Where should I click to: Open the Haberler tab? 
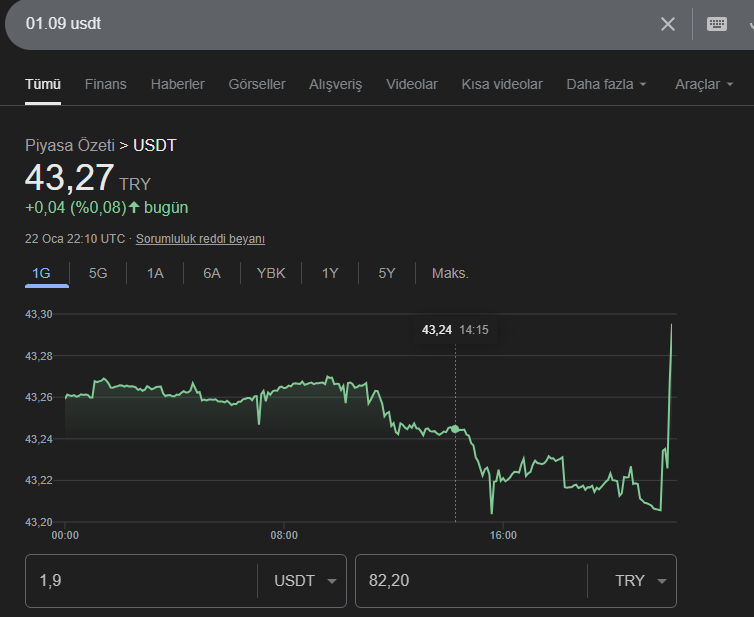coord(177,84)
